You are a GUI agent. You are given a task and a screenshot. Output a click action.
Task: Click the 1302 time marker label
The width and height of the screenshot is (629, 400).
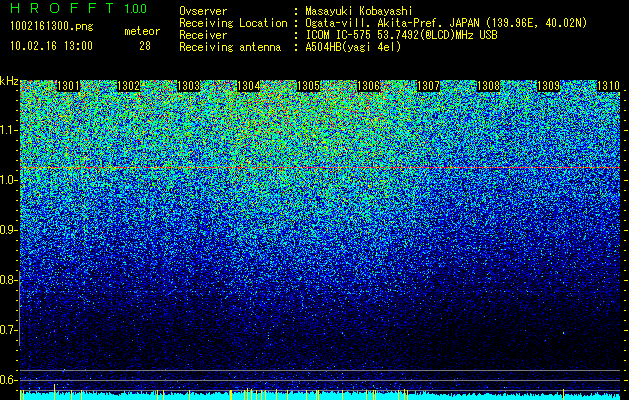pyautogui.click(x=129, y=86)
